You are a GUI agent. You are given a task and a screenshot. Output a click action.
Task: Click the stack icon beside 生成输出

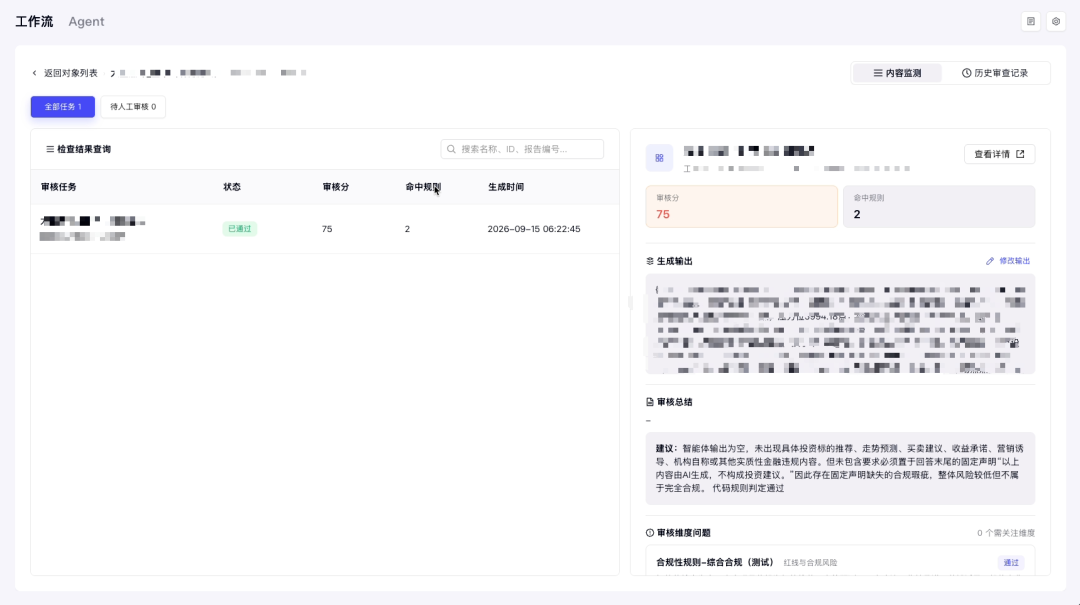(x=650, y=261)
